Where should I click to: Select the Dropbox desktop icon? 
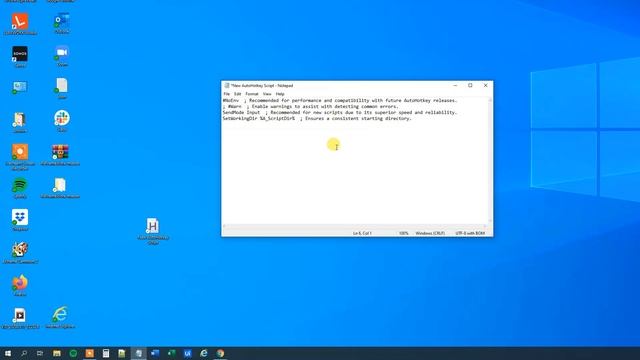20,220
